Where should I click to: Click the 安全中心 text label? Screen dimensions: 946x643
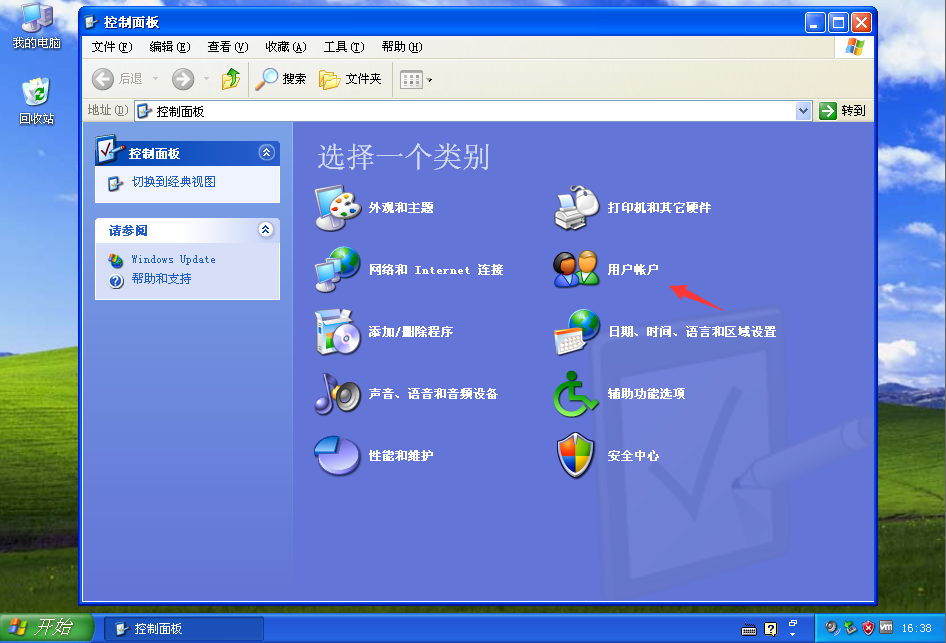pos(633,456)
